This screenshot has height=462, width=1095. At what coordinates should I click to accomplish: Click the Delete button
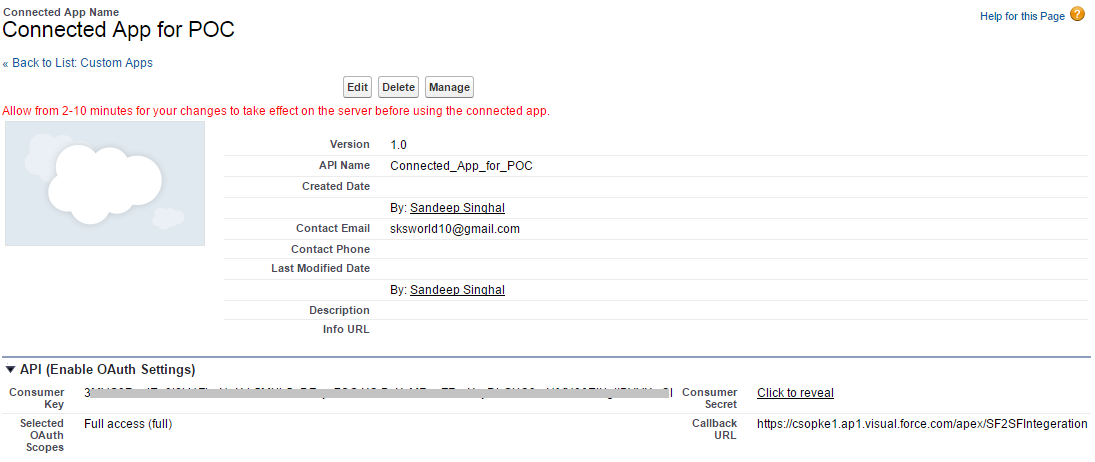[399, 87]
